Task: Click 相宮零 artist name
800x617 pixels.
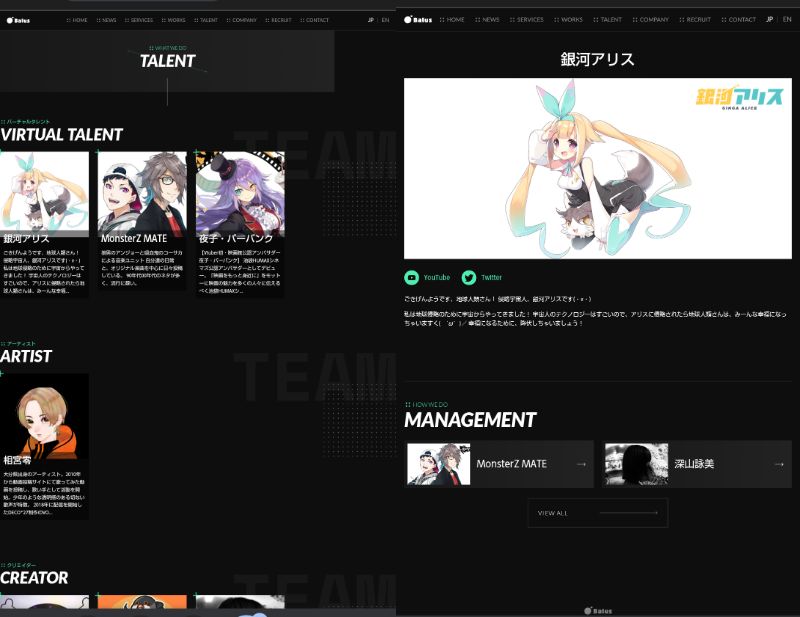Action: pyautogui.click(x=17, y=460)
